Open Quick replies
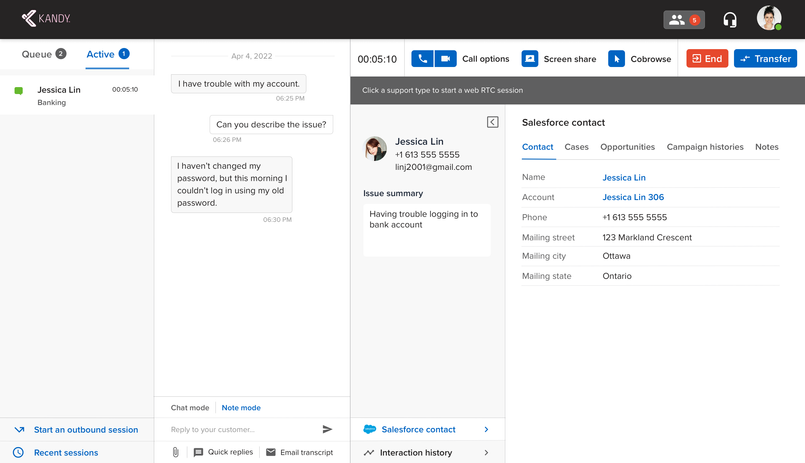 coord(223,452)
